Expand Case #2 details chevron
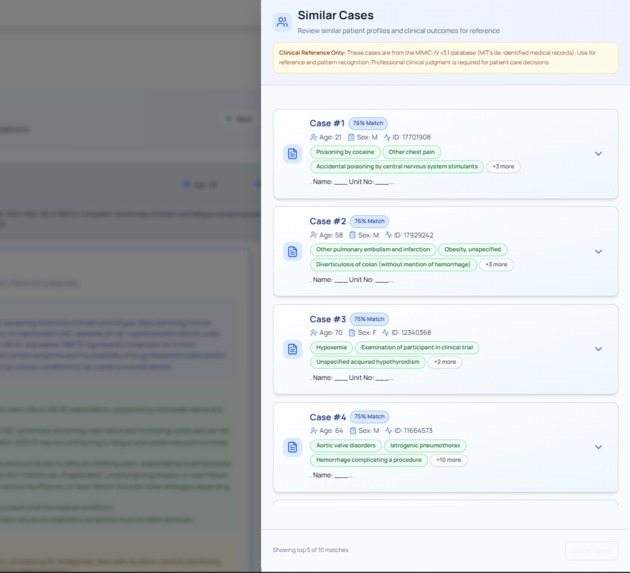630x573 pixels. 598,252
